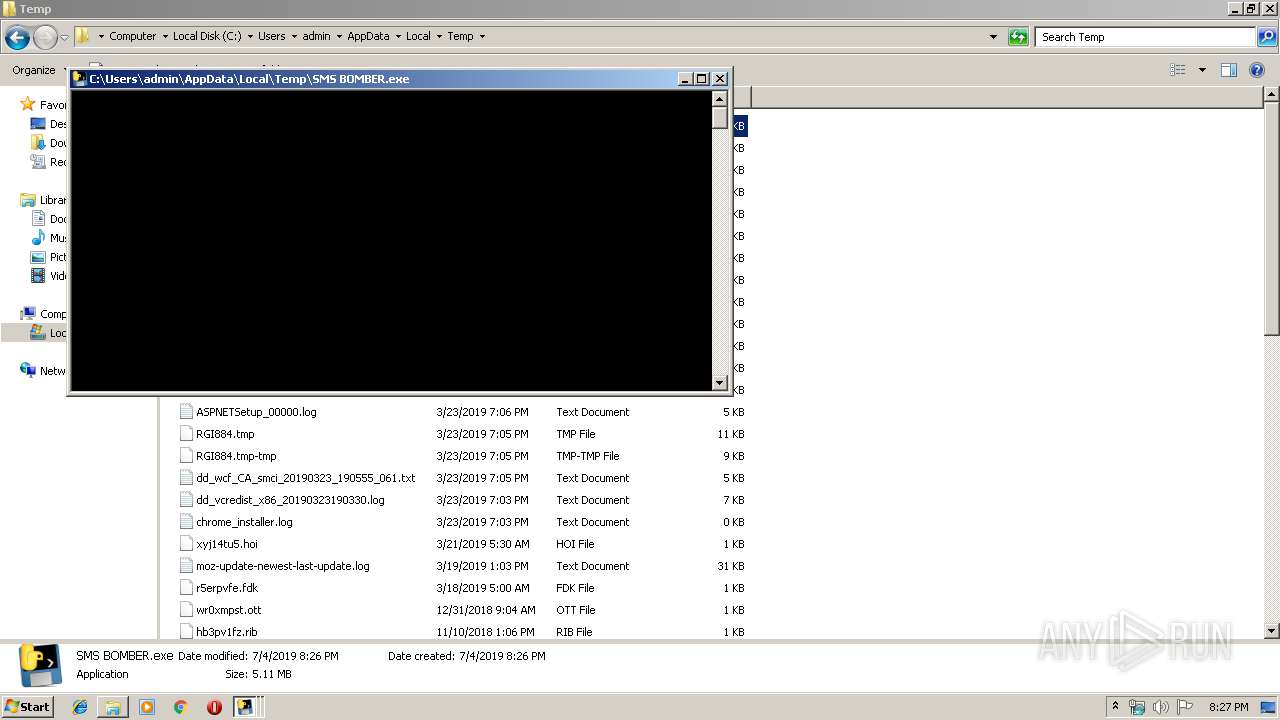Click file icon of wr0xmpst.ott
The height and width of the screenshot is (720, 1280).
pos(185,610)
